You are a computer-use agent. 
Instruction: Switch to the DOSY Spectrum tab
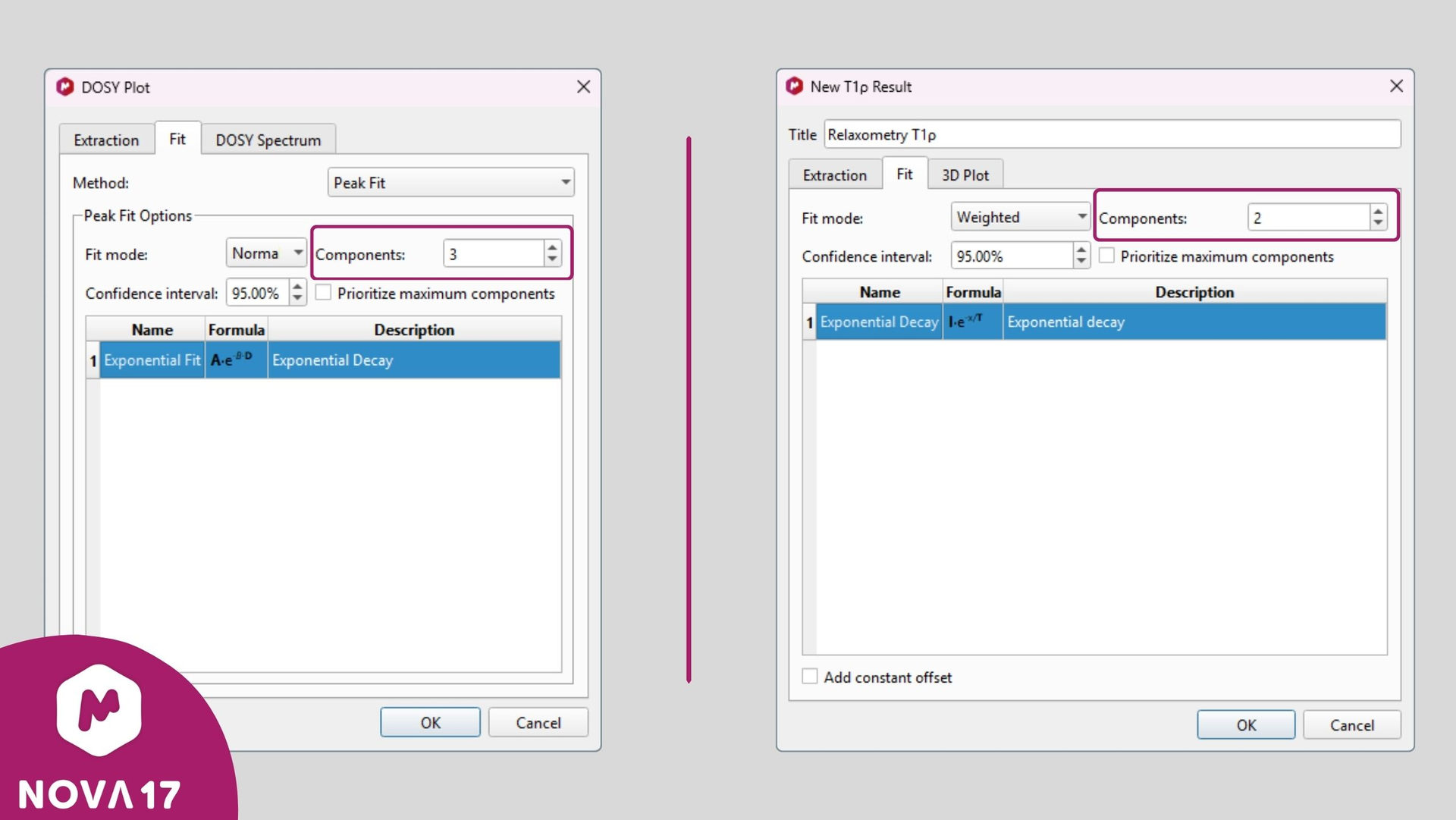268,140
